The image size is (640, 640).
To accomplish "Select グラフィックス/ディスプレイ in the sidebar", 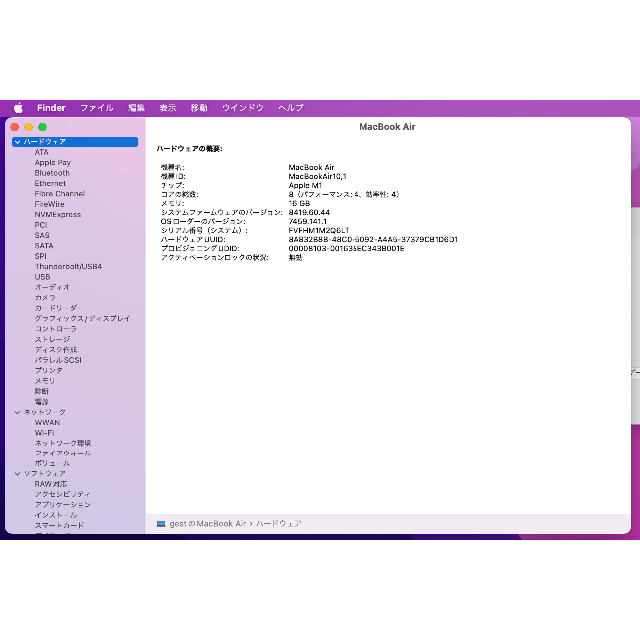I will 82,318.
